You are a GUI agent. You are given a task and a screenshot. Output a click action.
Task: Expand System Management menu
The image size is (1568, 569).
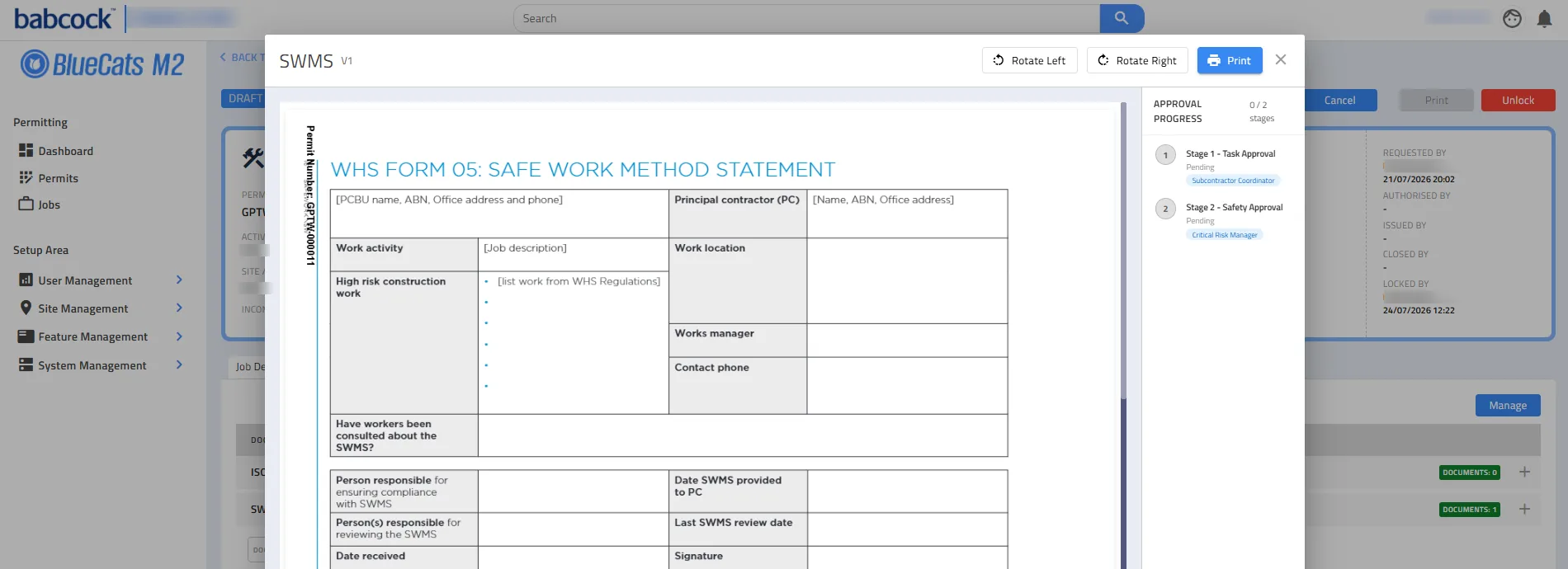tap(179, 365)
